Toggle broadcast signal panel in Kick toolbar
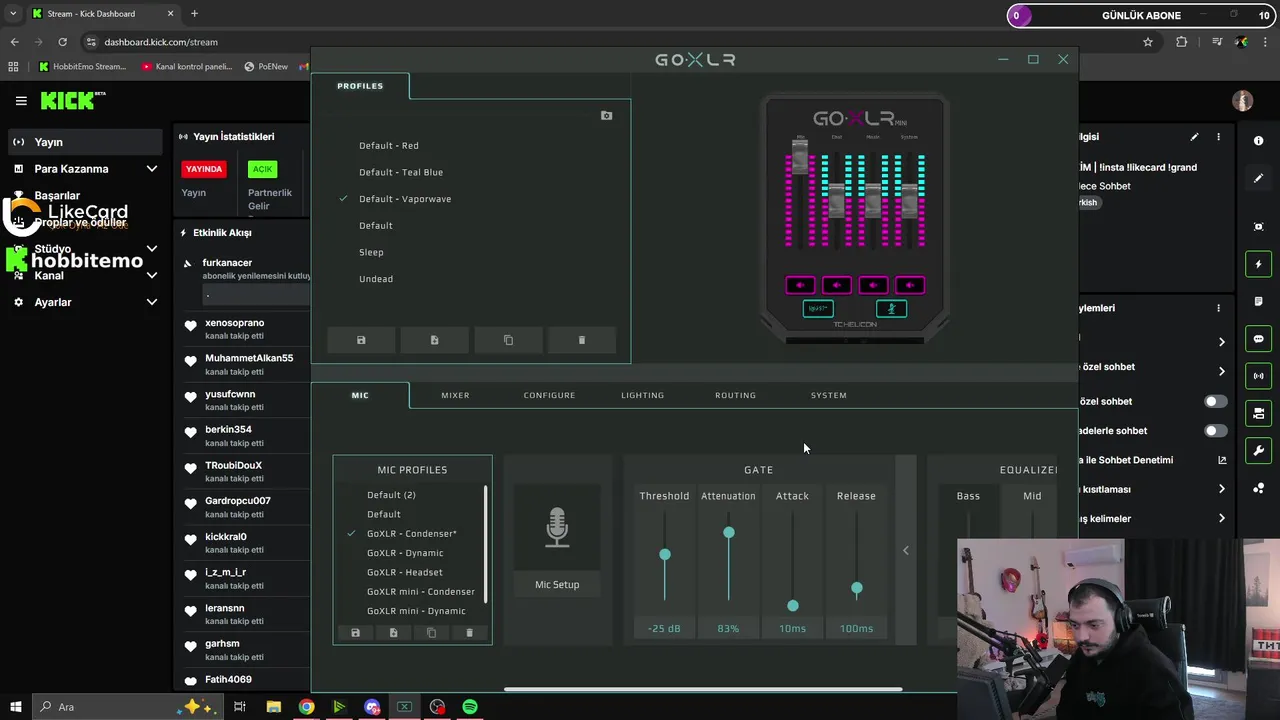The image size is (1280, 720). pyautogui.click(x=1258, y=376)
